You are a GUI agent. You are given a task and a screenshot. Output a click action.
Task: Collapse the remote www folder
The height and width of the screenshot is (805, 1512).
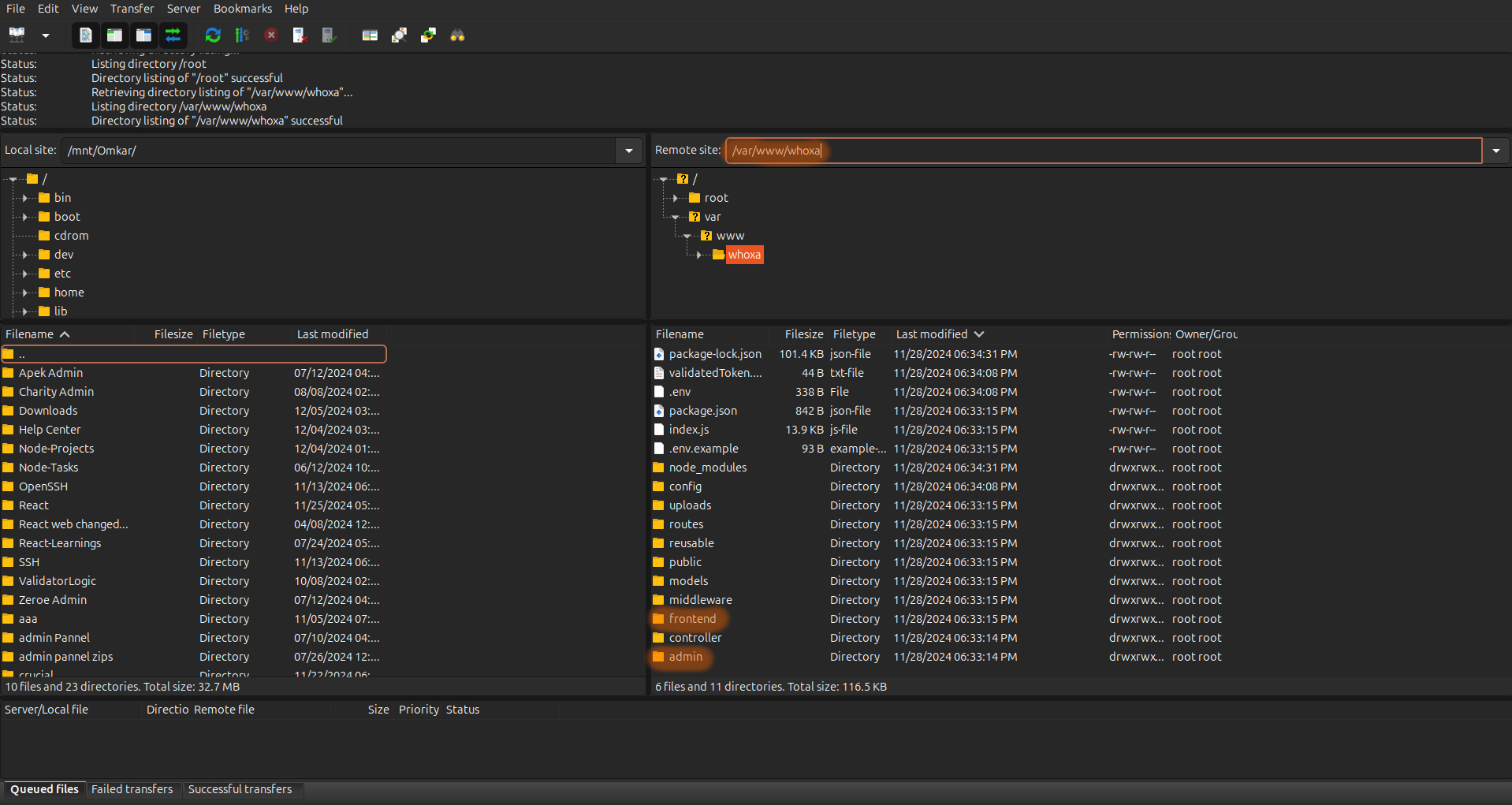click(x=687, y=236)
